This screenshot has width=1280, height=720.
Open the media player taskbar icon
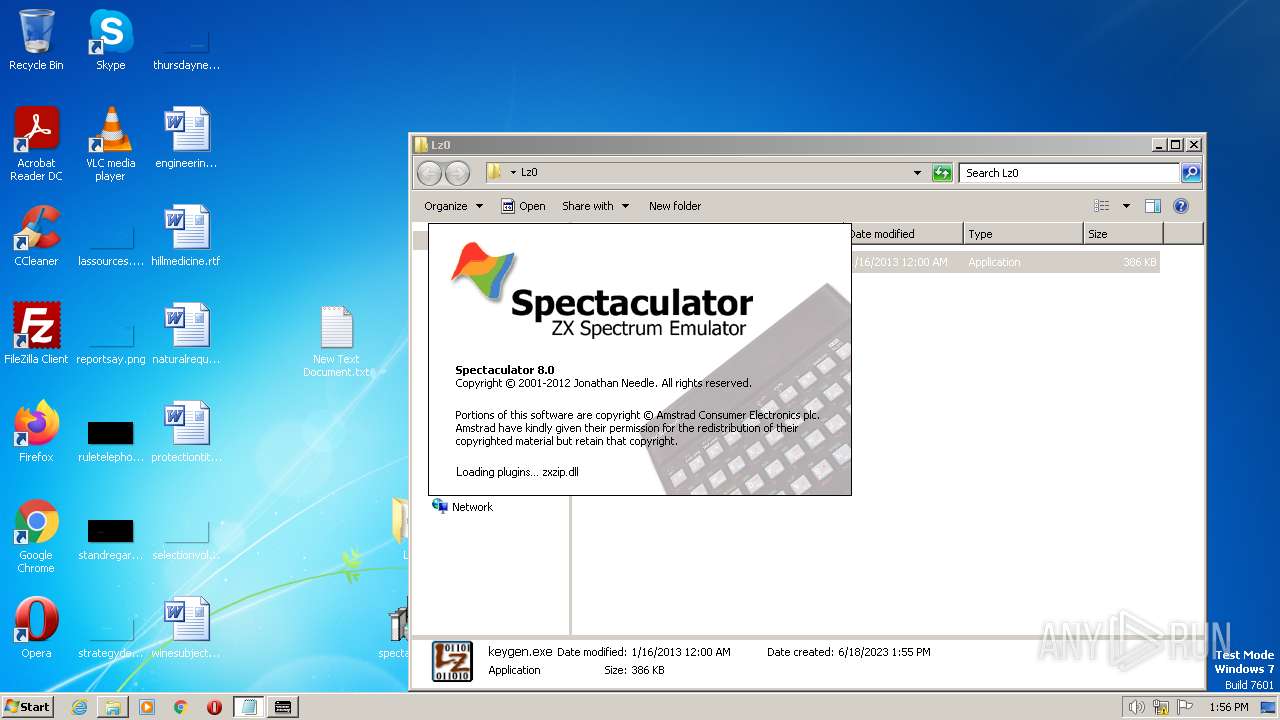147,707
